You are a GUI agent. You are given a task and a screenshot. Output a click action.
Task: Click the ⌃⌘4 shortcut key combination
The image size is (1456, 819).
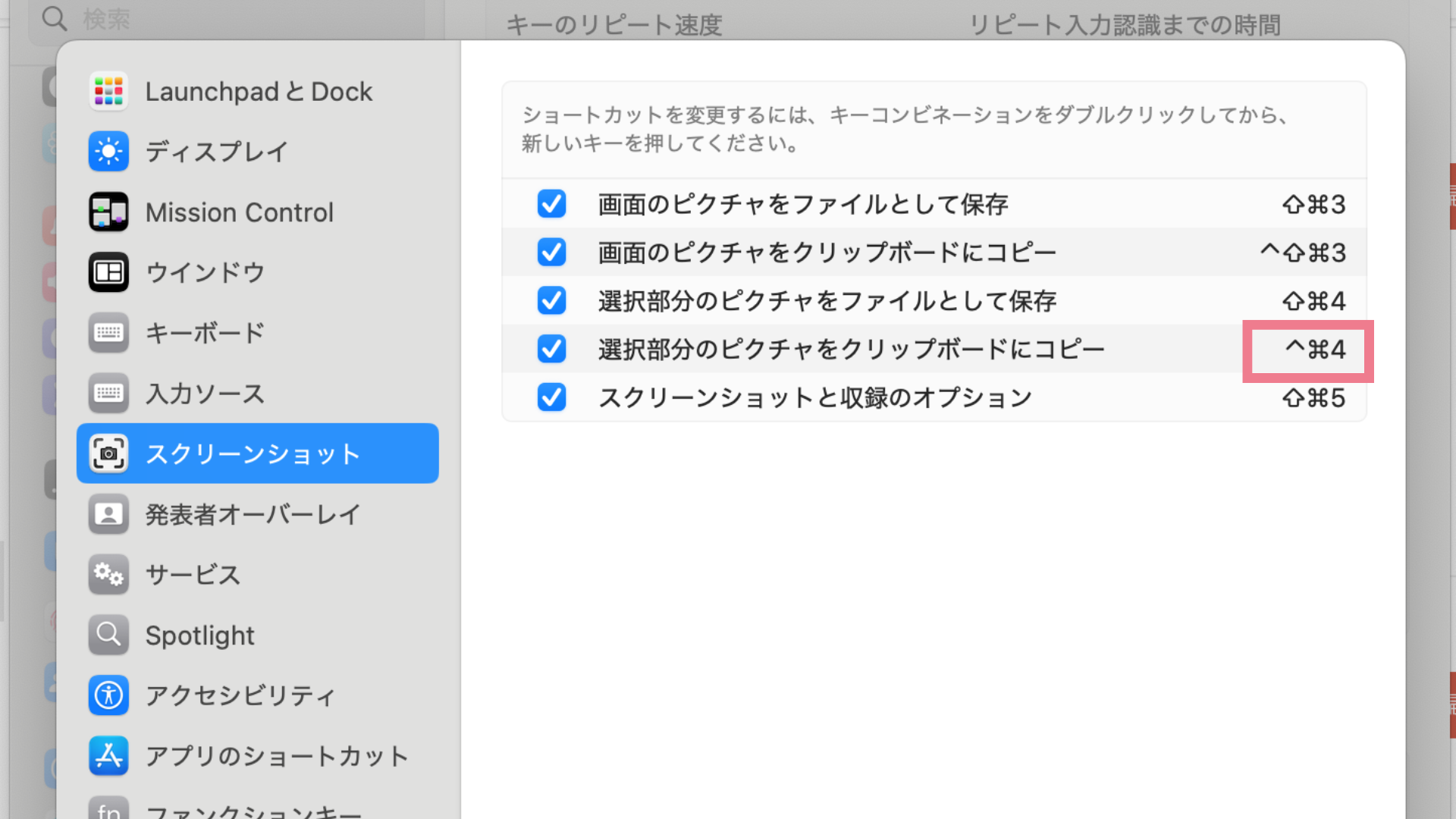pyautogui.click(x=1315, y=350)
